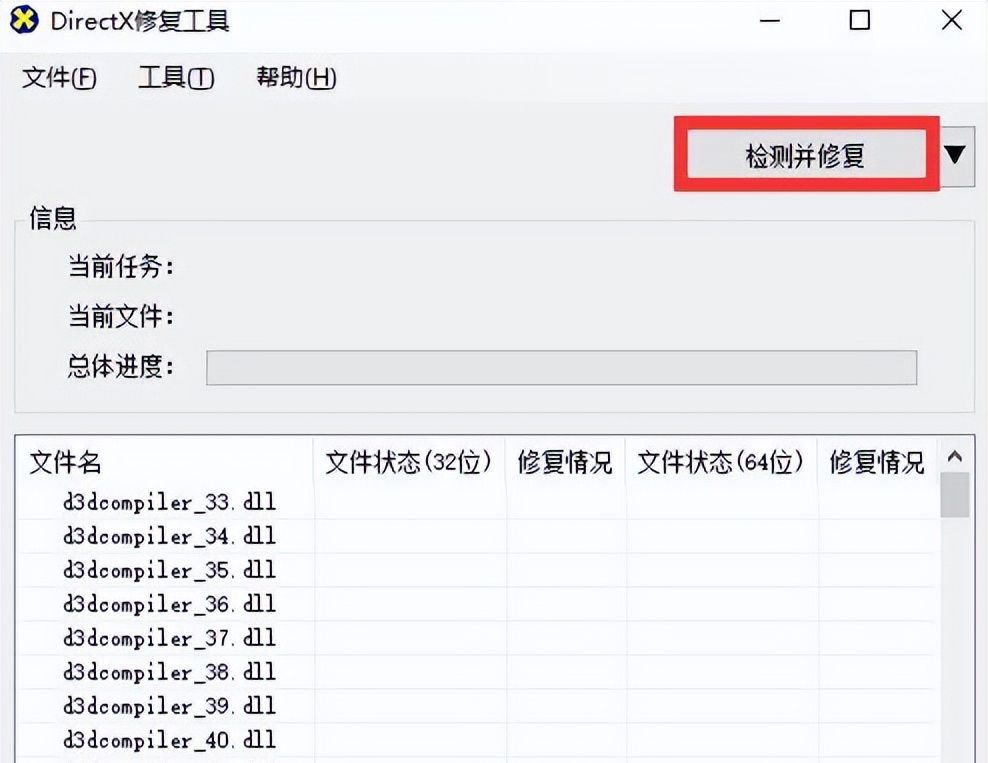Pick d3dcompiler_37.dll from the file list
The height and width of the screenshot is (763, 988).
coord(169,638)
